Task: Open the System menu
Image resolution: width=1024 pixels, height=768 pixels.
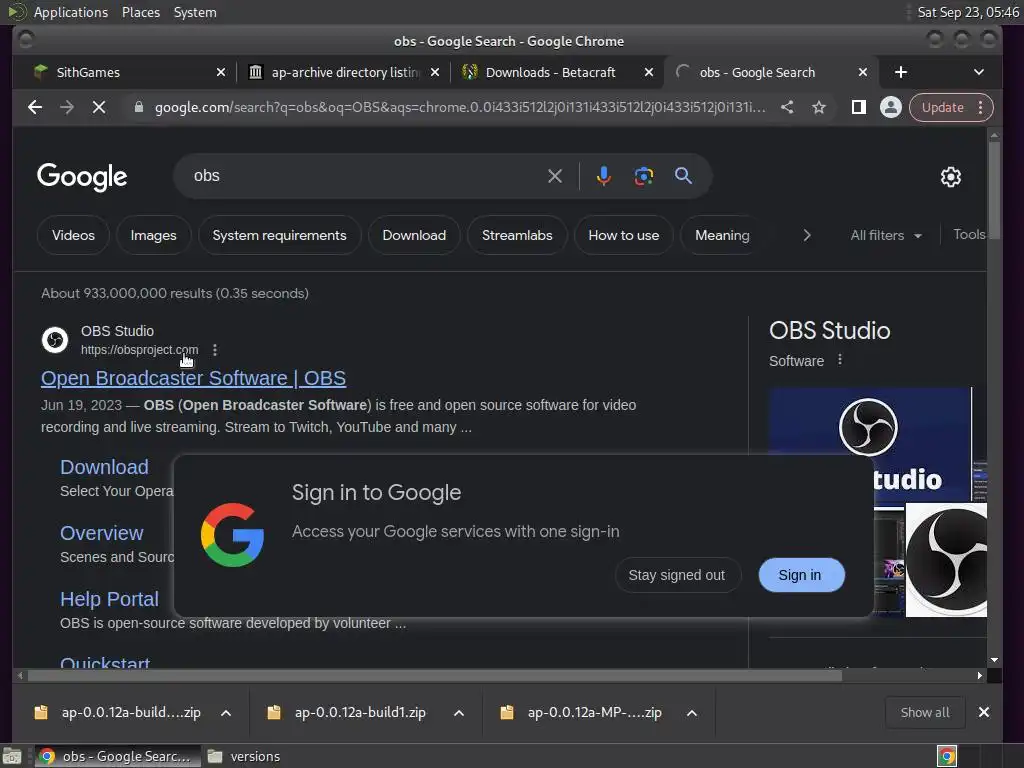Action: coord(195,12)
